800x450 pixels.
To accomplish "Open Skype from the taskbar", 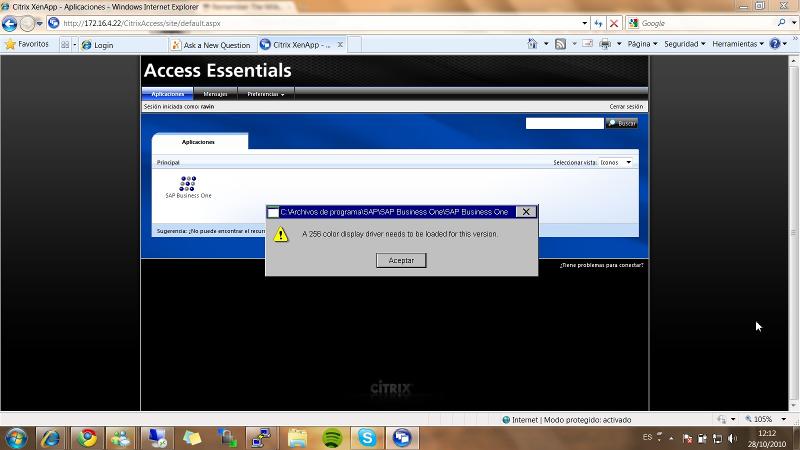I will point(367,438).
